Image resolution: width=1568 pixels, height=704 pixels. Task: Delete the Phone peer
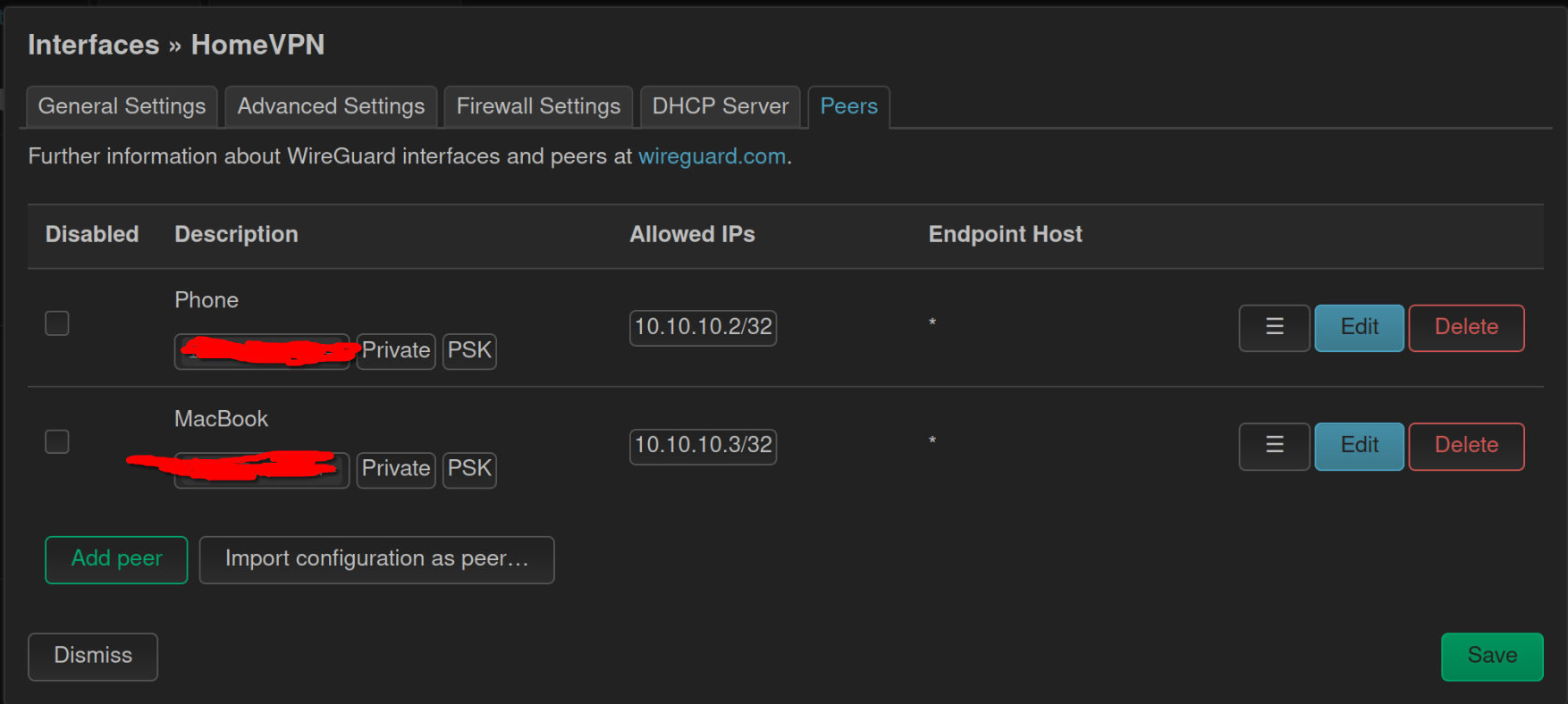1466,327
